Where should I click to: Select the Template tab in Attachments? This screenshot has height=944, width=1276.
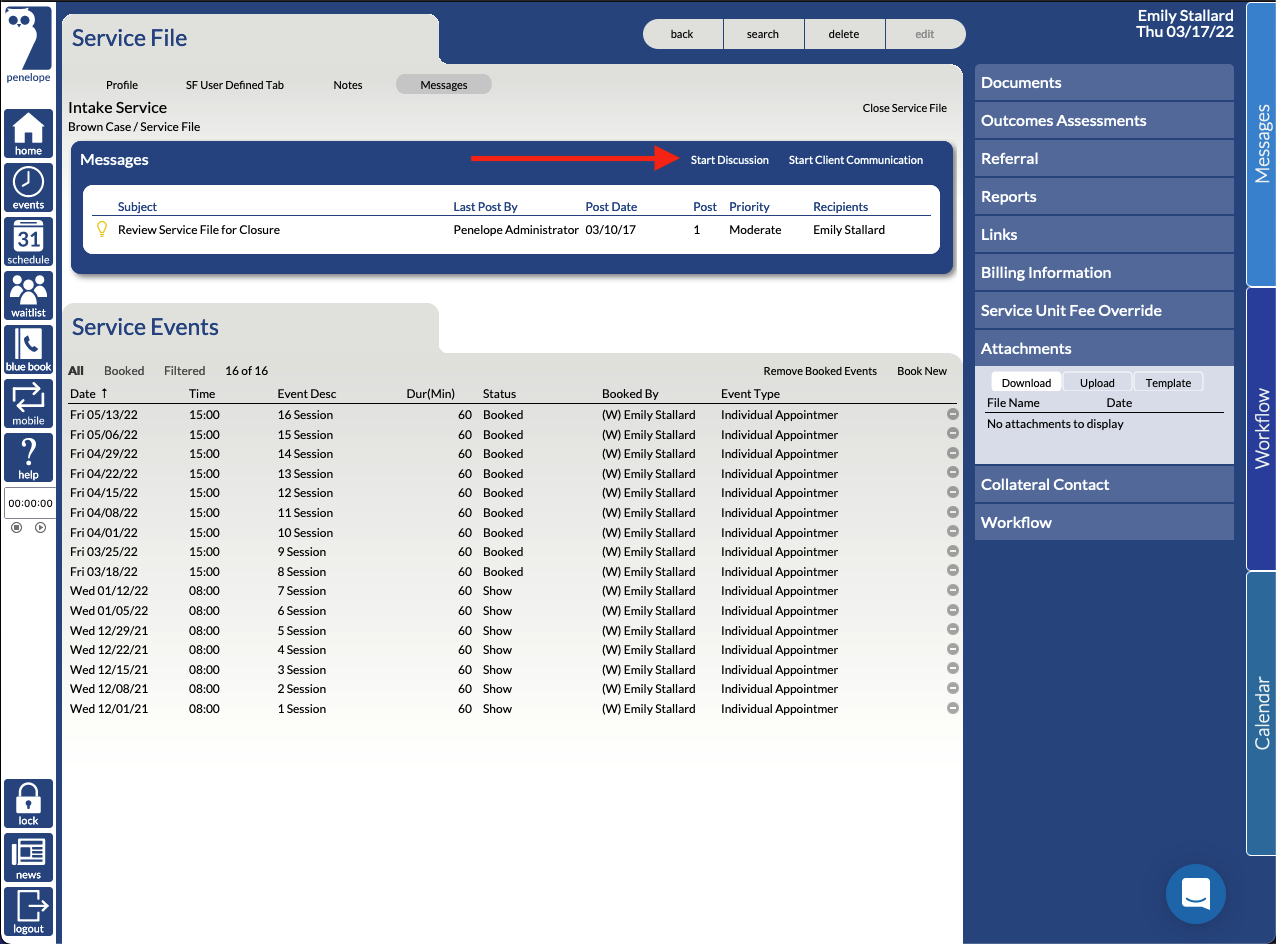coord(1168,383)
